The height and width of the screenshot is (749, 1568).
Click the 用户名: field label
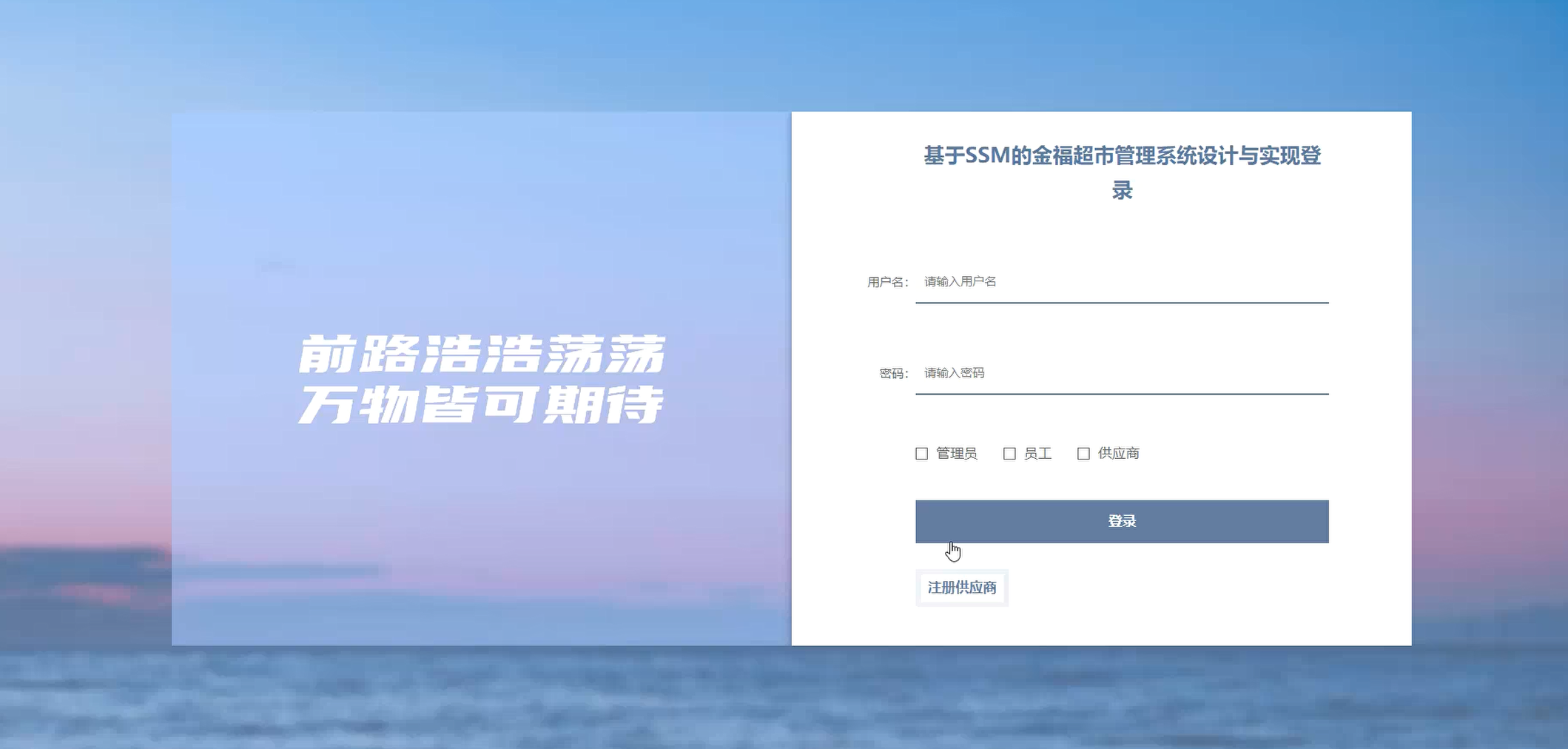tap(888, 282)
